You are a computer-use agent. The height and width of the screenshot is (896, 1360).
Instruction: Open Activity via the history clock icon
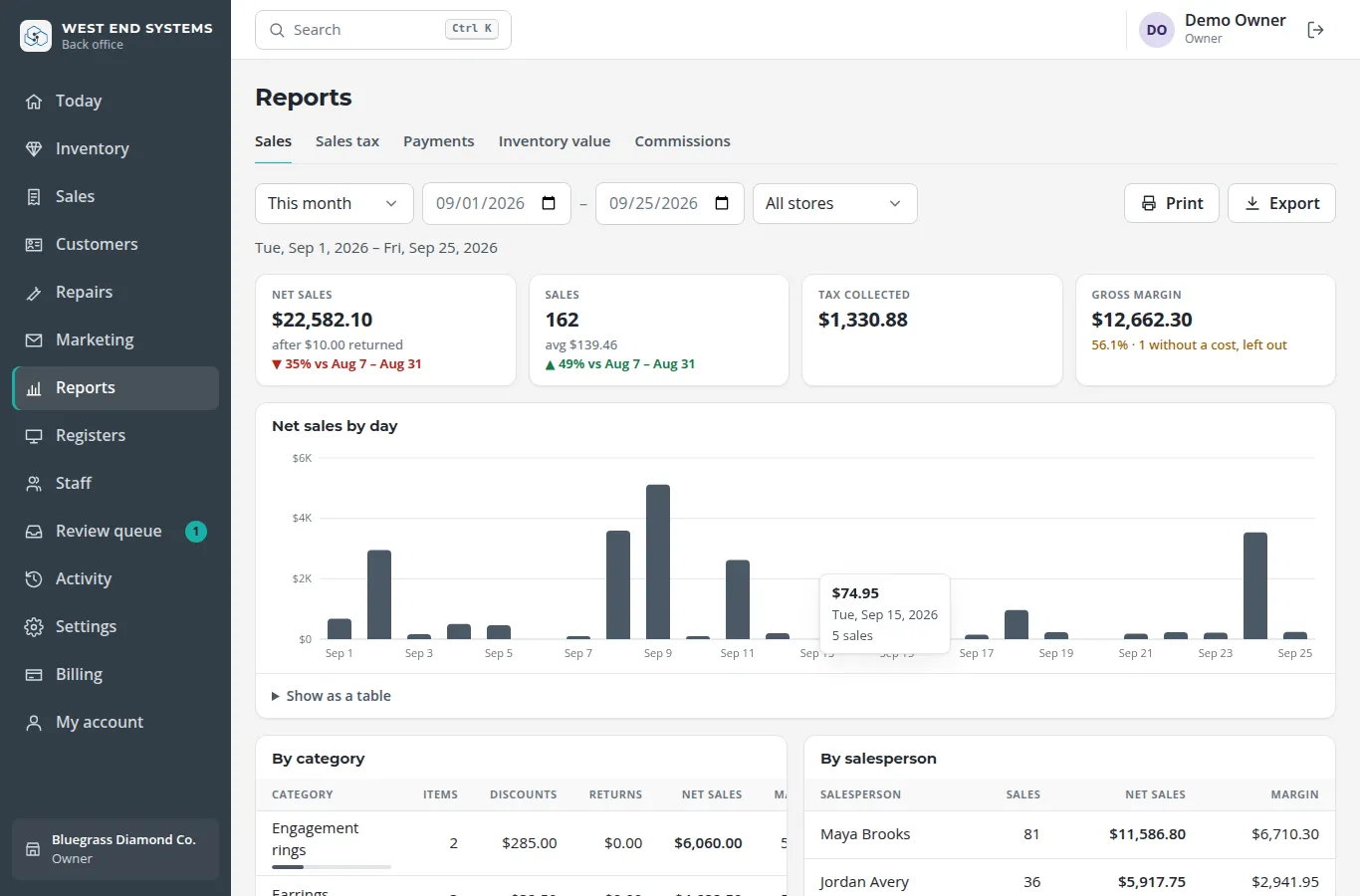coord(34,579)
